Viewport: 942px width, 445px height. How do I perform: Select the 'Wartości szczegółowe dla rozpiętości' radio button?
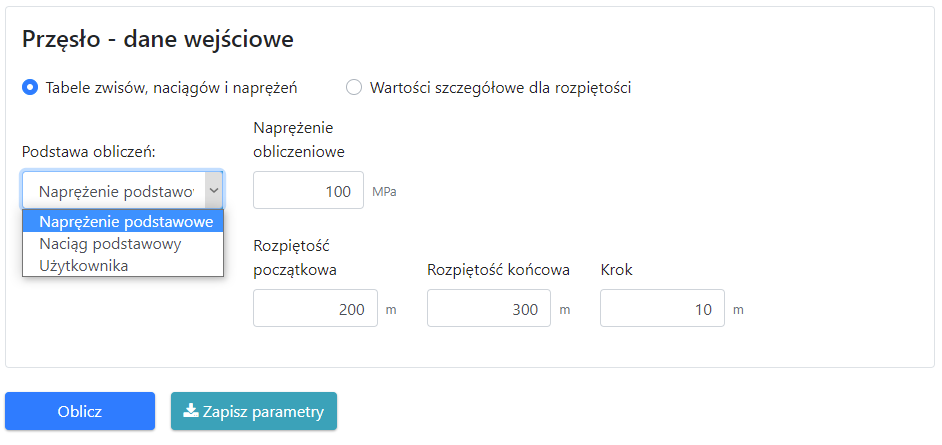(354, 87)
